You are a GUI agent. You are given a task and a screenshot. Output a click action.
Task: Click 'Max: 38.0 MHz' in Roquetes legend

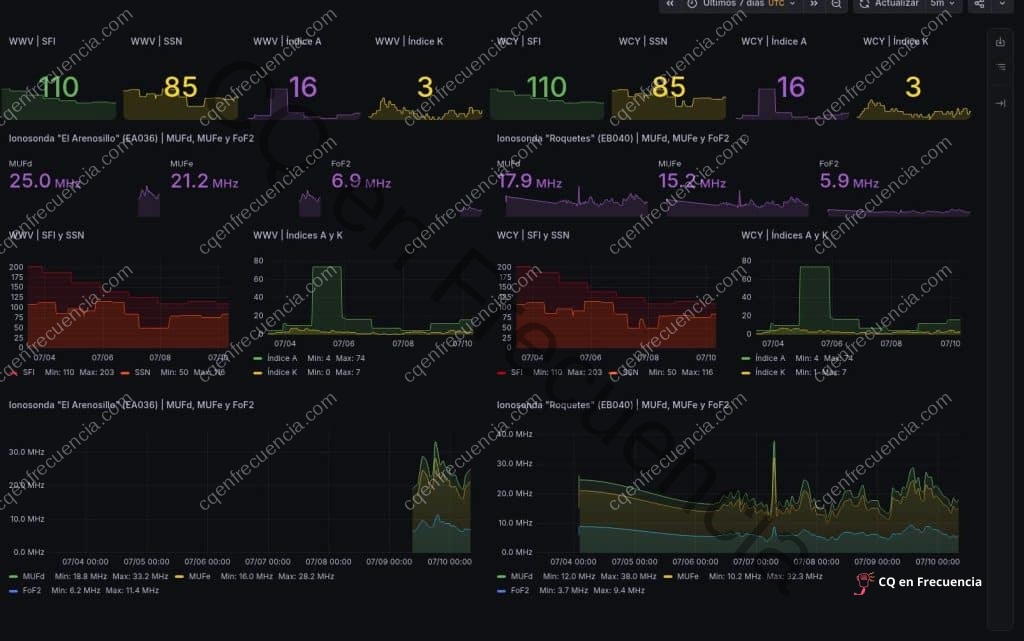point(628,576)
